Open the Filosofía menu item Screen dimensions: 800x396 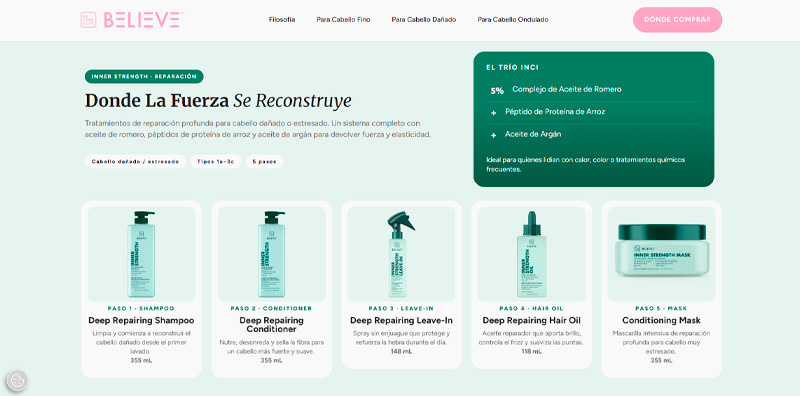[x=282, y=20]
